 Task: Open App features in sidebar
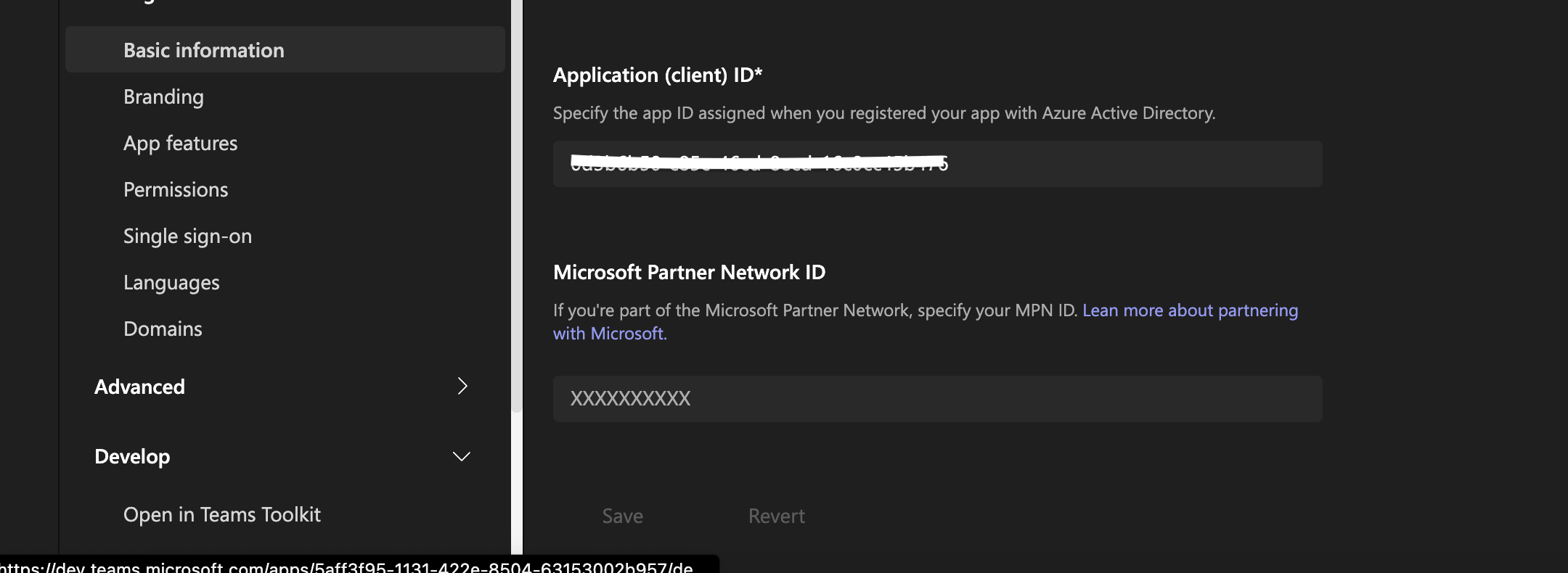point(180,143)
